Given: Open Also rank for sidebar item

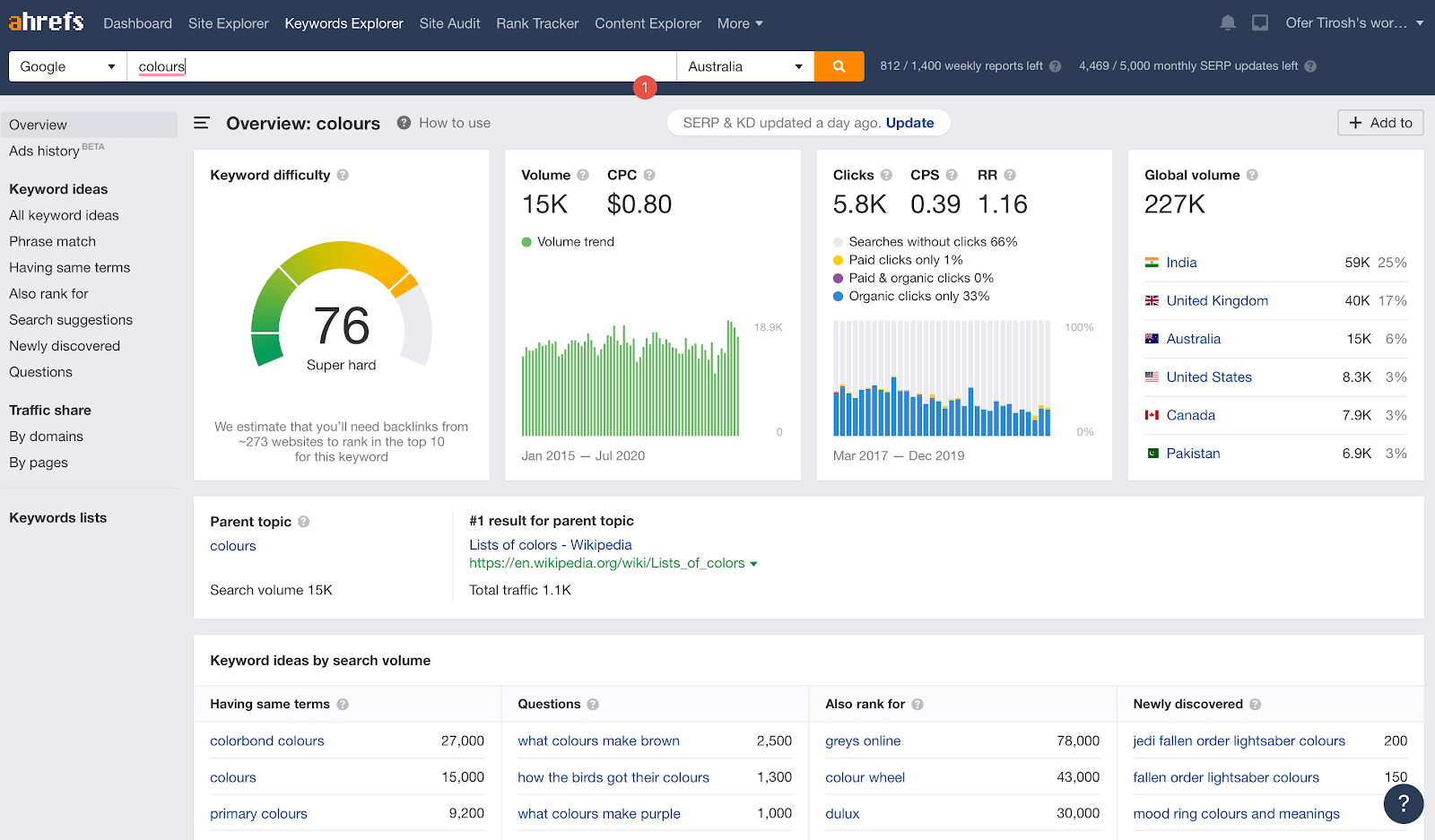Looking at the screenshot, I should pyautogui.click(x=48, y=293).
